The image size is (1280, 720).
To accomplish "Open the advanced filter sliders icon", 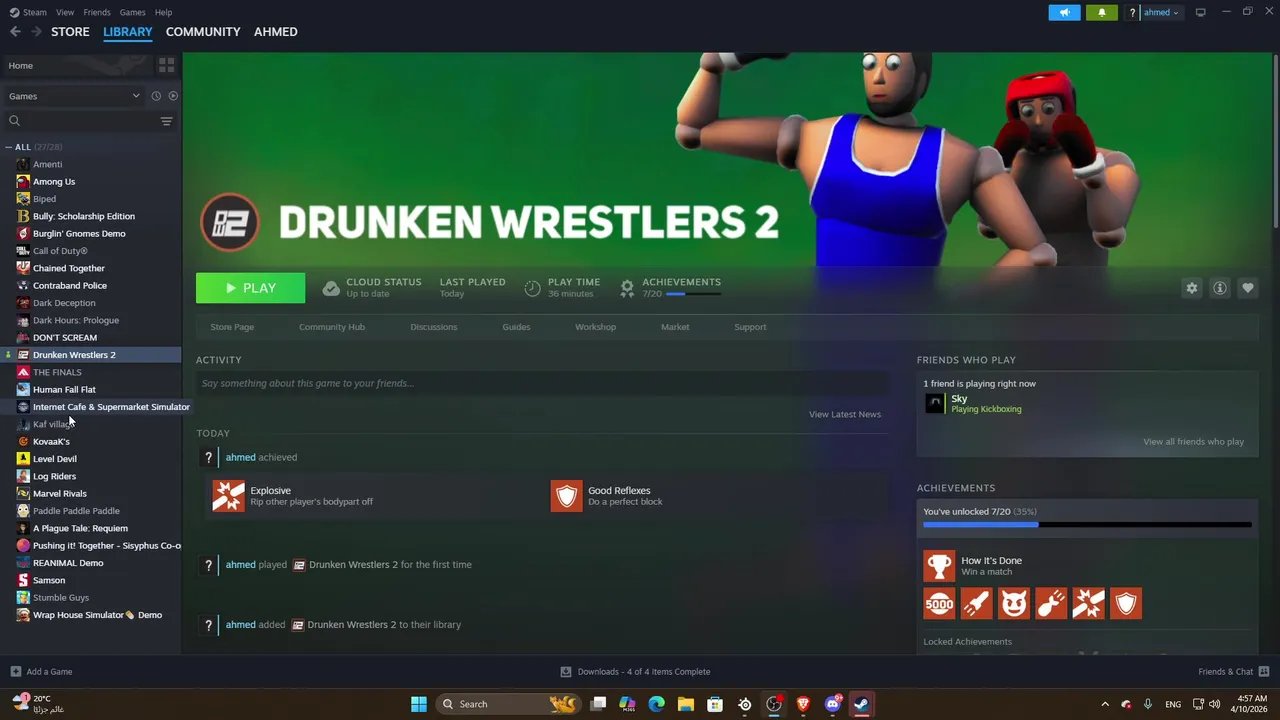I will point(167,121).
